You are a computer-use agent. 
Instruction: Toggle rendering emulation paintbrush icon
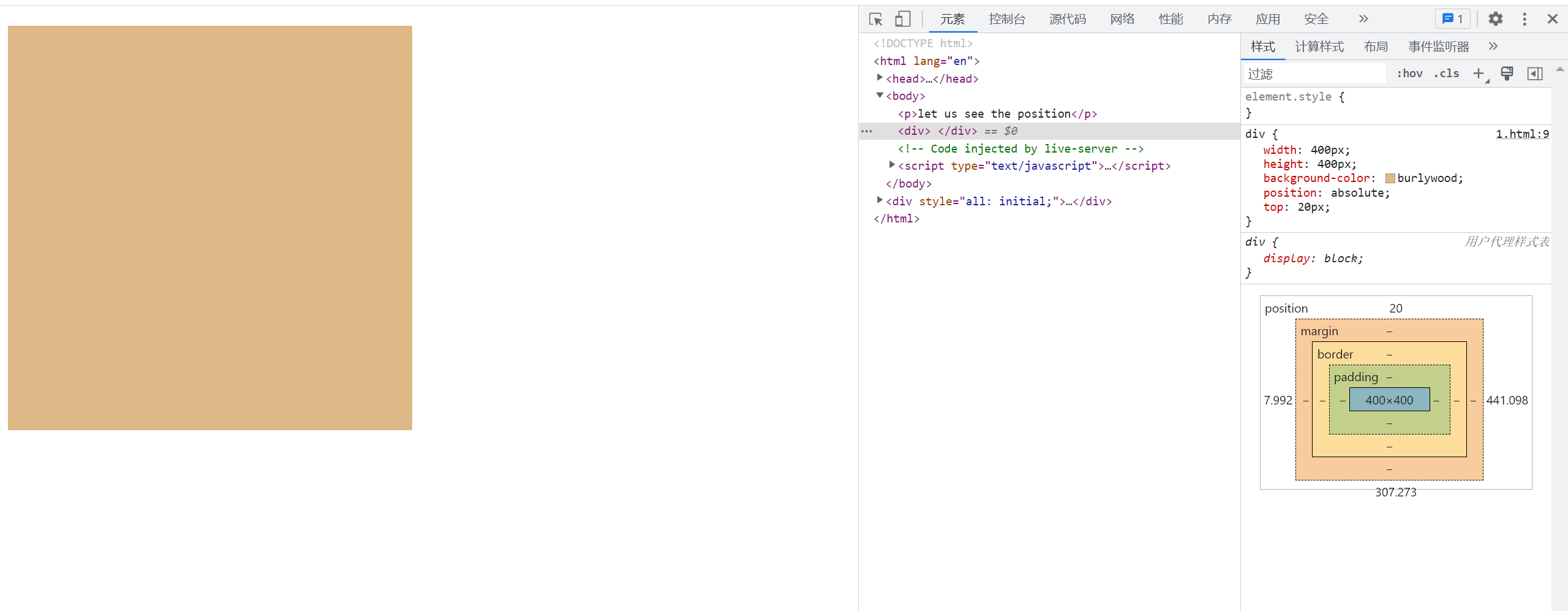tap(1507, 74)
